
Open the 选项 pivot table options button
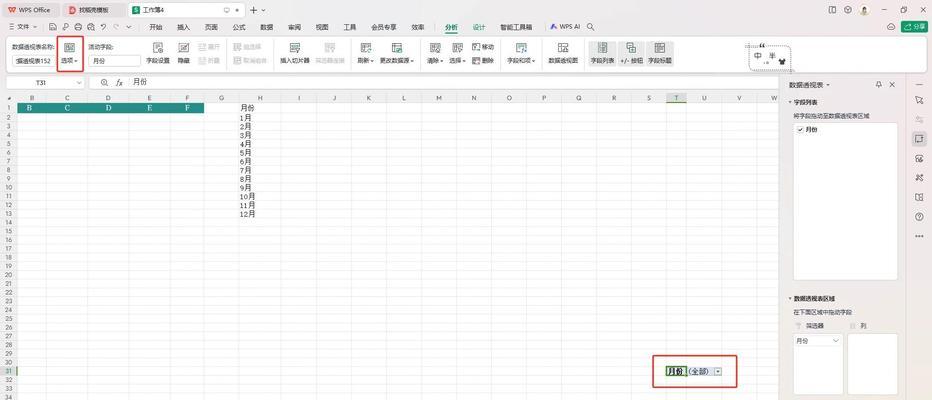(x=70, y=52)
